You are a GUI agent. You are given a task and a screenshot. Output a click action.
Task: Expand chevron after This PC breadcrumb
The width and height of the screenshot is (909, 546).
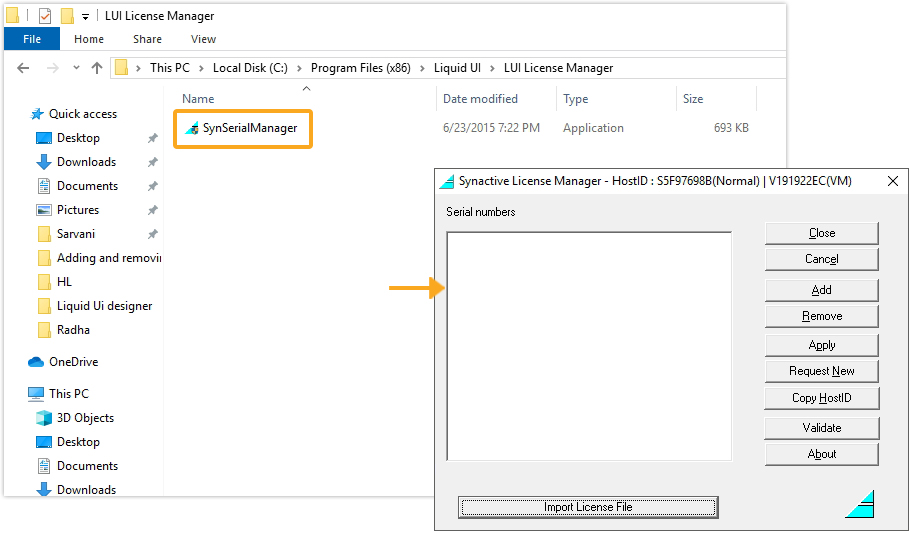coord(201,68)
